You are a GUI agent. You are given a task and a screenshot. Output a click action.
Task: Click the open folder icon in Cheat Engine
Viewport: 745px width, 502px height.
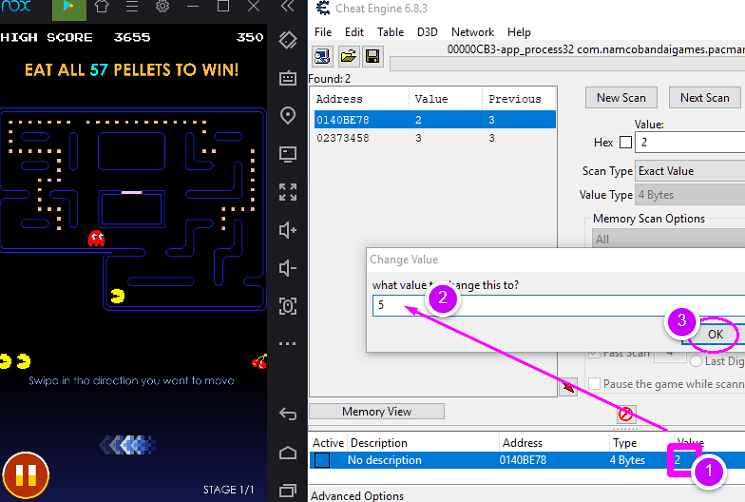coord(348,57)
